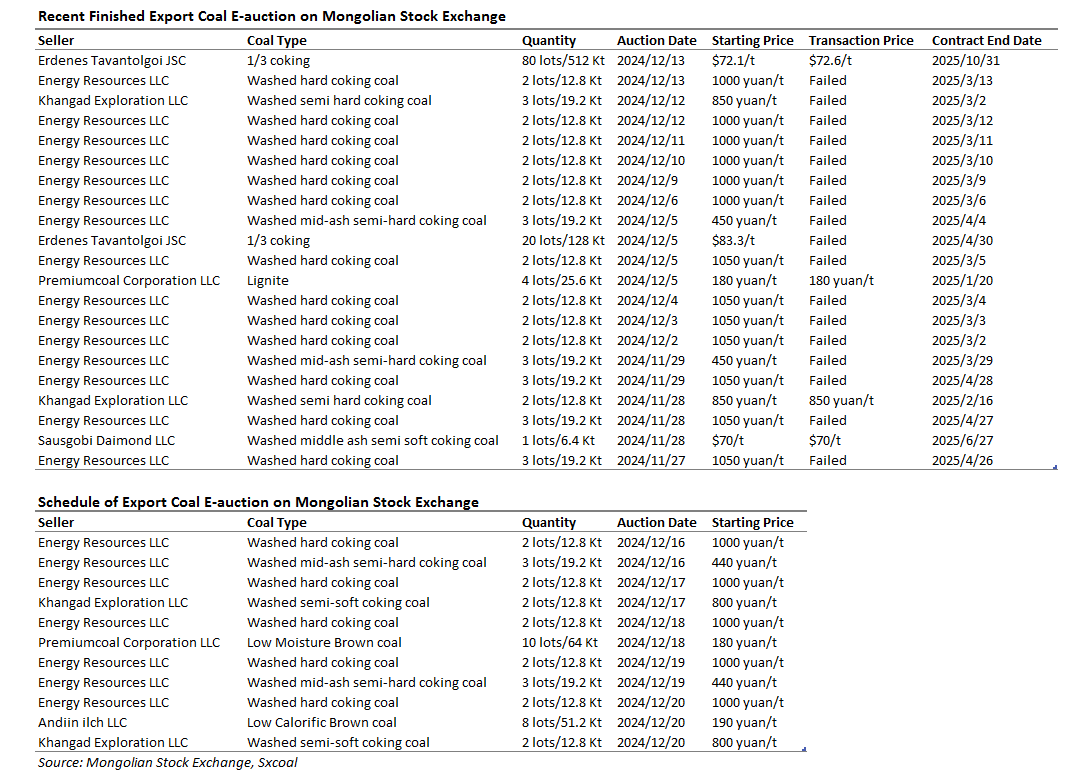Select the 2025/10/31 contract end date
Screen dimensions: 1091x772
click(x=966, y=61)
